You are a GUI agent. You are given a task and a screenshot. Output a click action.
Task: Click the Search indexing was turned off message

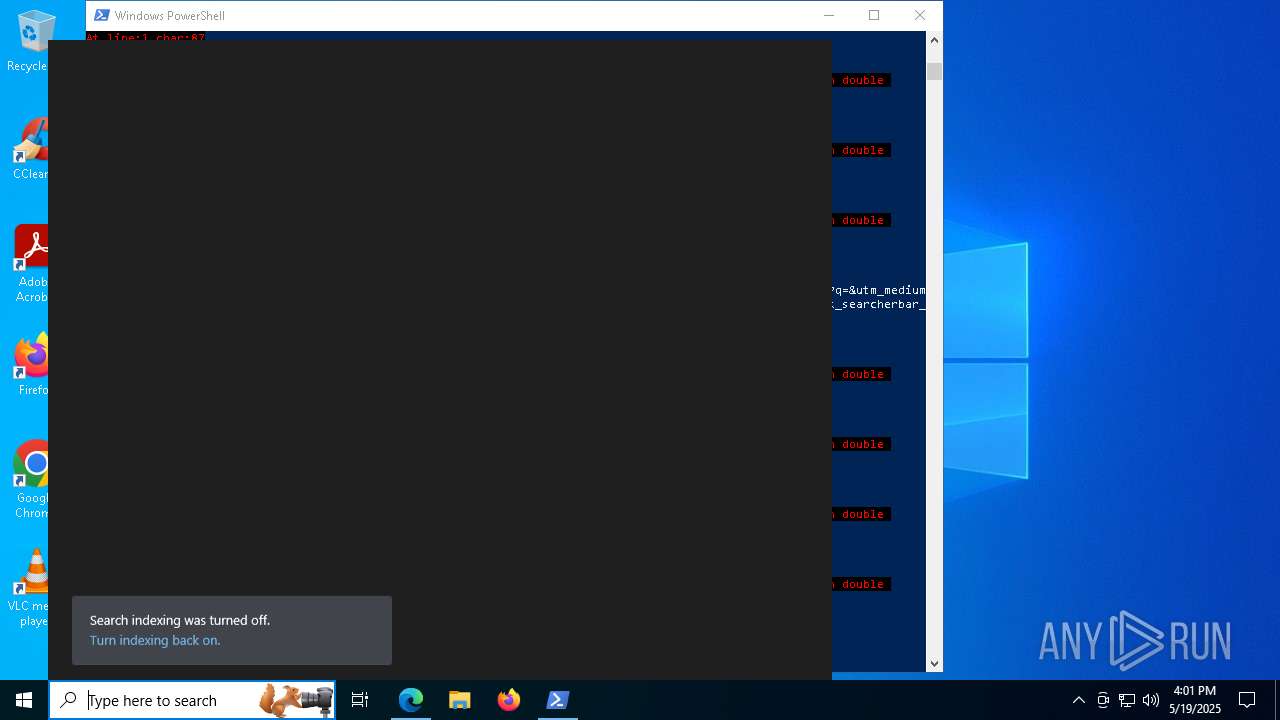click(x=180, y=620)
